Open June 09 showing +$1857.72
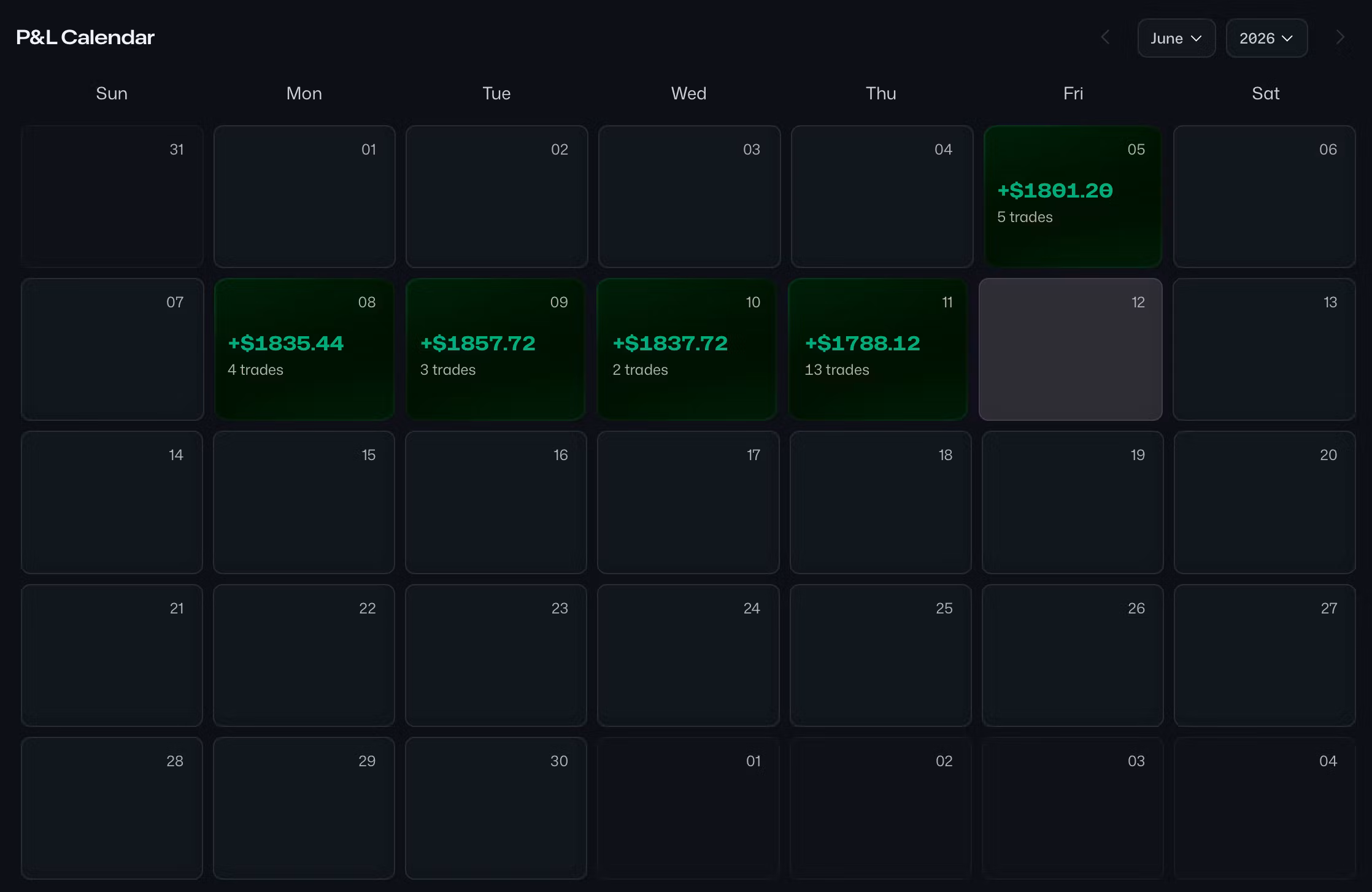Viewport: 1372px width, 892px height. pyautogui.click(x=496, y=349)
